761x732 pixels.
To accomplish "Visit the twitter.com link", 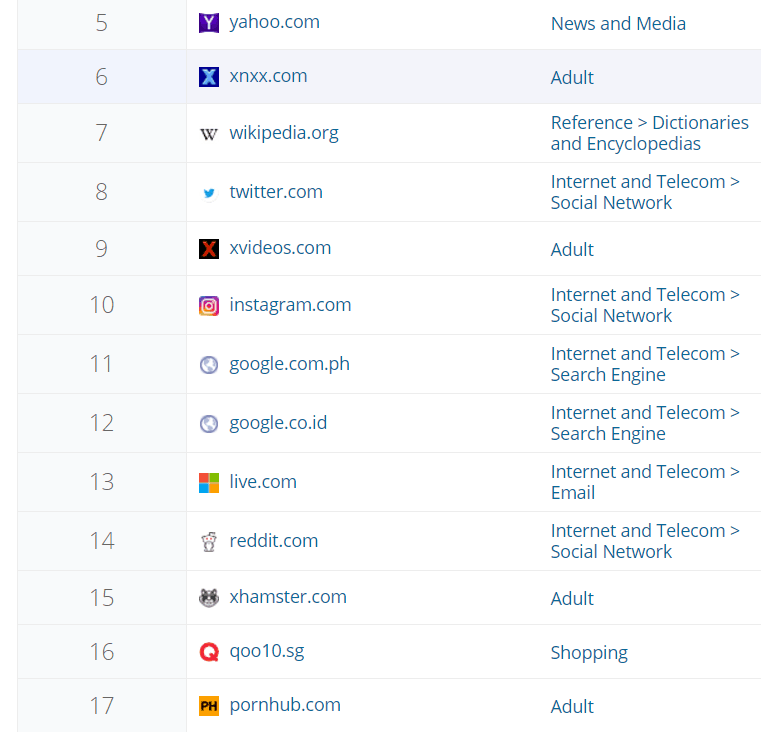I will [x=276, y=192].
